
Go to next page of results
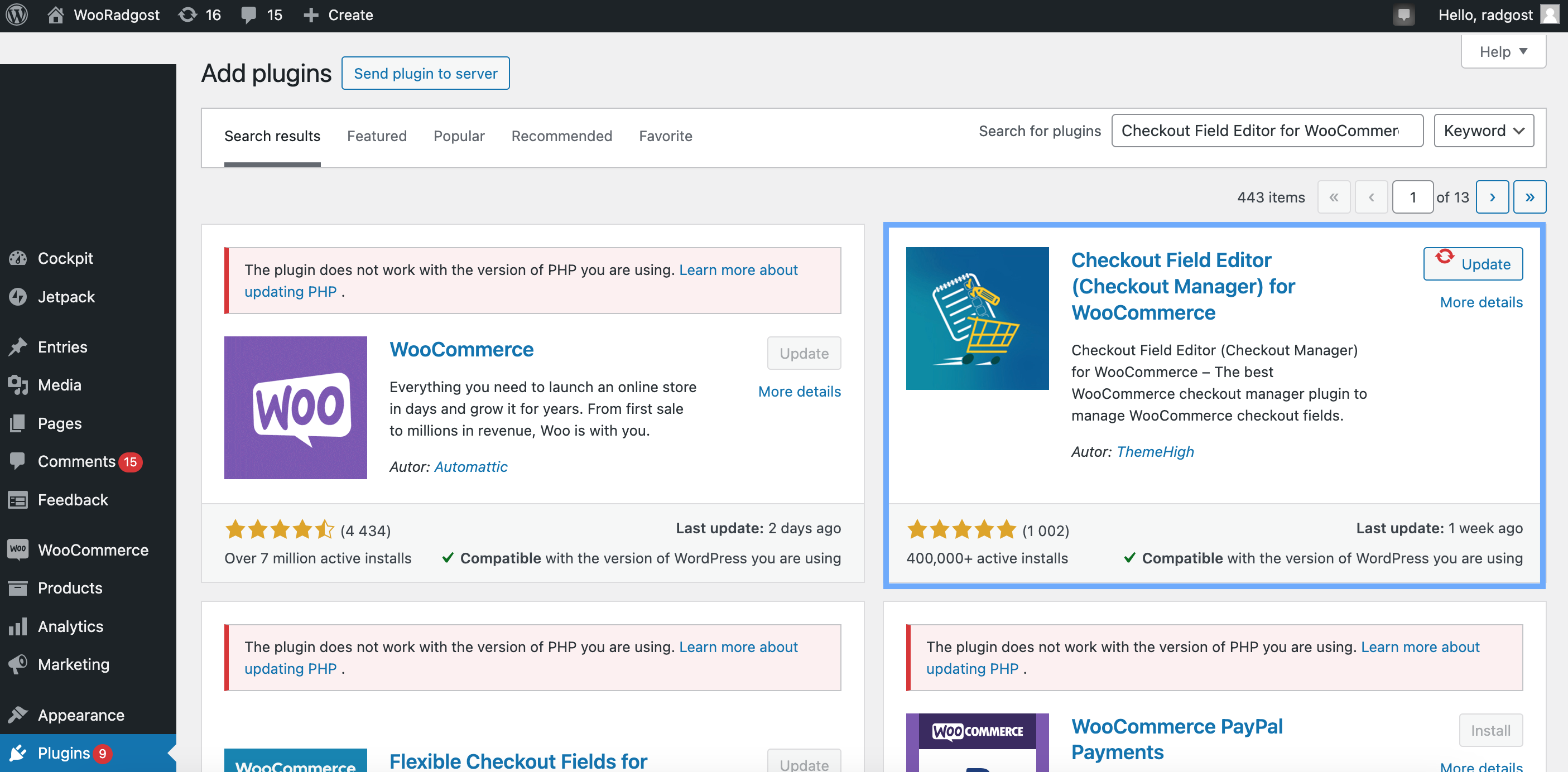coord(1492,197)
